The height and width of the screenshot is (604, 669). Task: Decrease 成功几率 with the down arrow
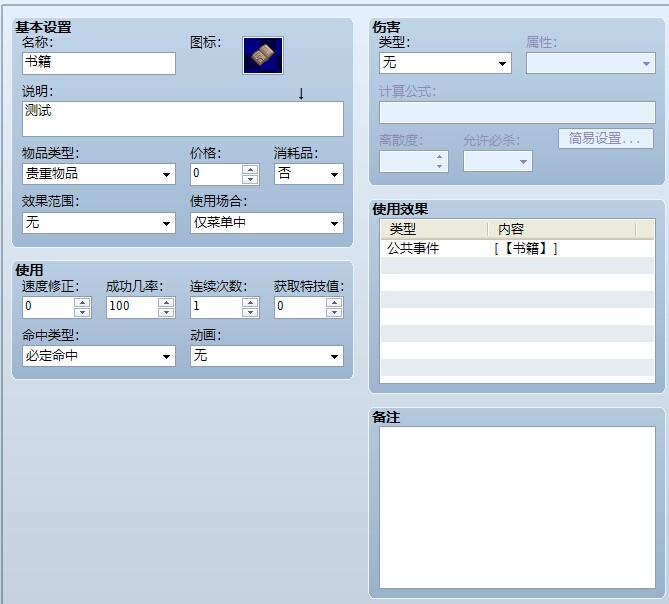click(166, 312)
